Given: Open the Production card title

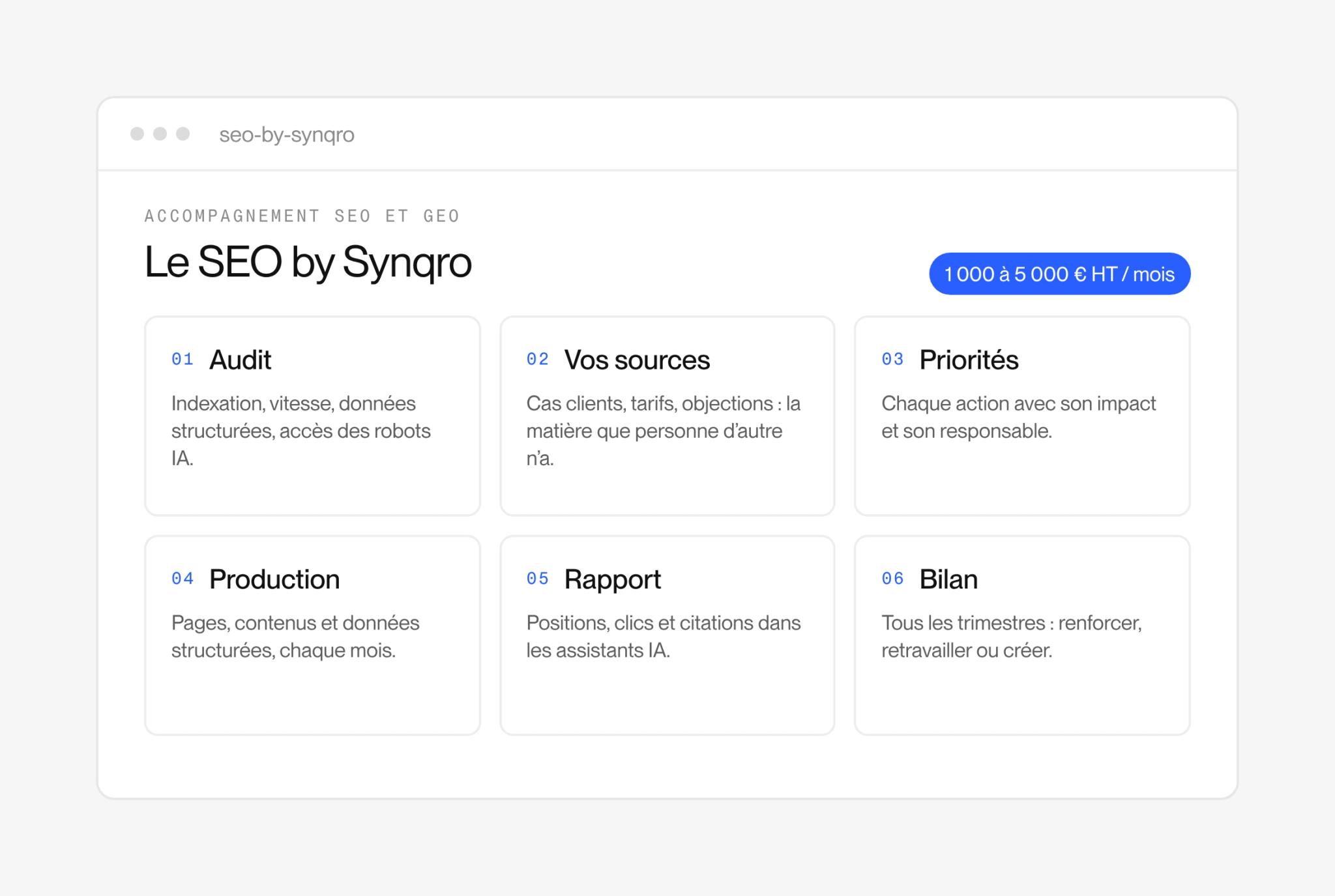Looking at the screenshot, I should [x=274, y=579].
